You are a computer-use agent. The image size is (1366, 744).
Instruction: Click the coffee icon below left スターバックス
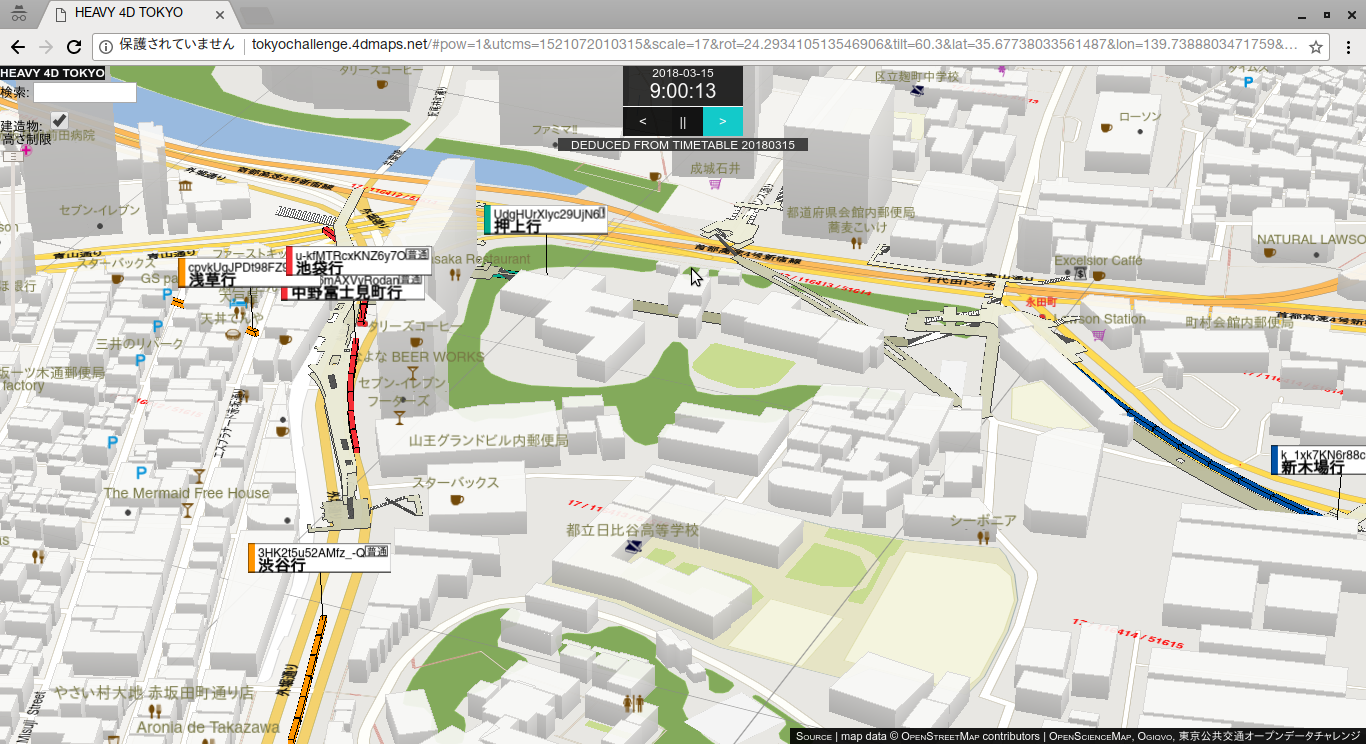click(x=117, y=279)
